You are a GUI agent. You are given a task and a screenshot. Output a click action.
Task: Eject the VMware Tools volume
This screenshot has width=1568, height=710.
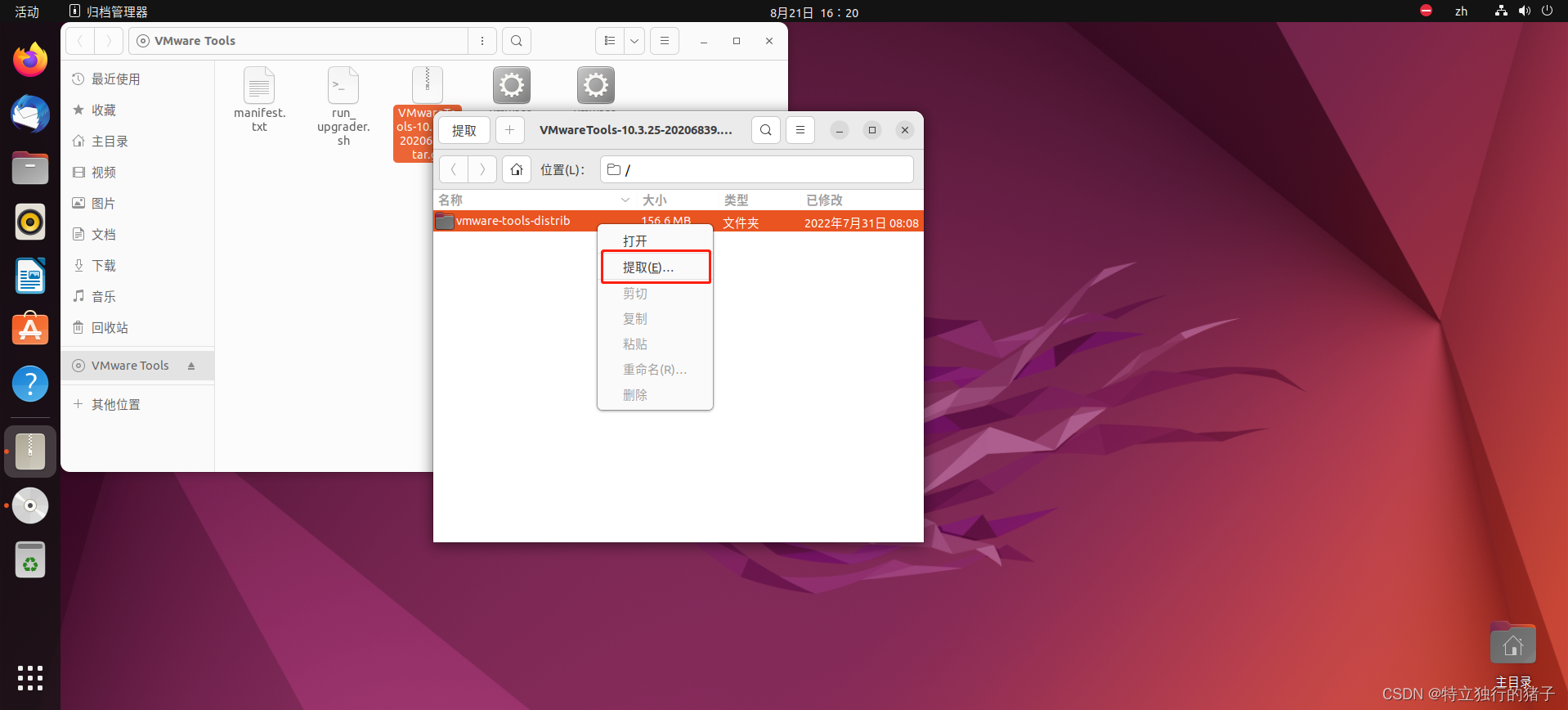pos(191,366)
